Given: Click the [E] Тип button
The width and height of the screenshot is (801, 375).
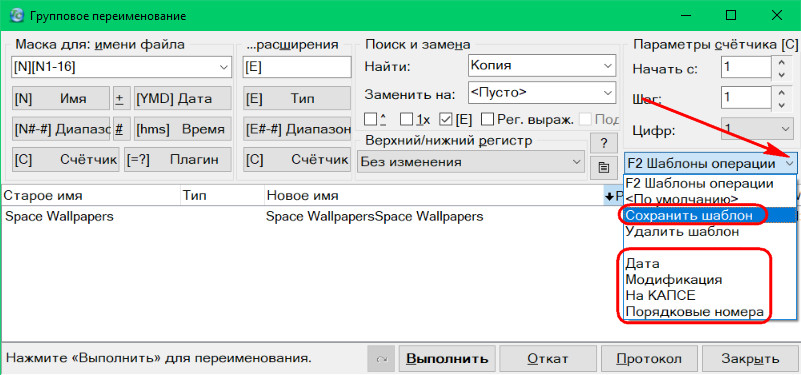Looking at the screenshot, I should click(x=297, y=99).
